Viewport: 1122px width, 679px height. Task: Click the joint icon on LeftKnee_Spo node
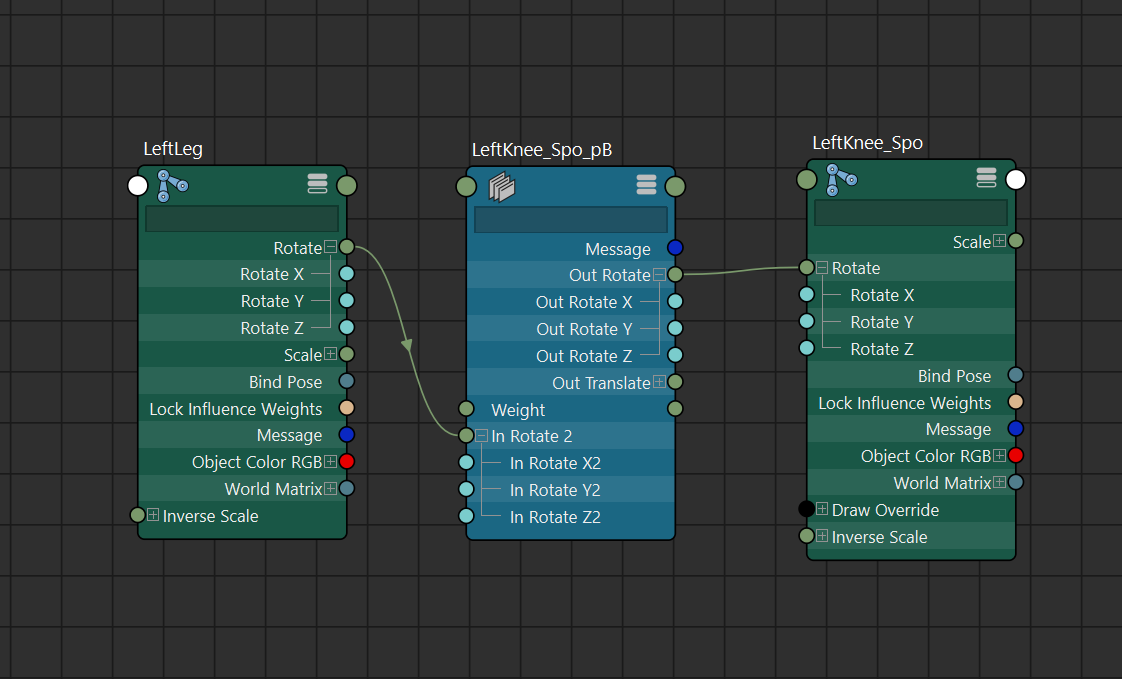(x=841, y=179)
